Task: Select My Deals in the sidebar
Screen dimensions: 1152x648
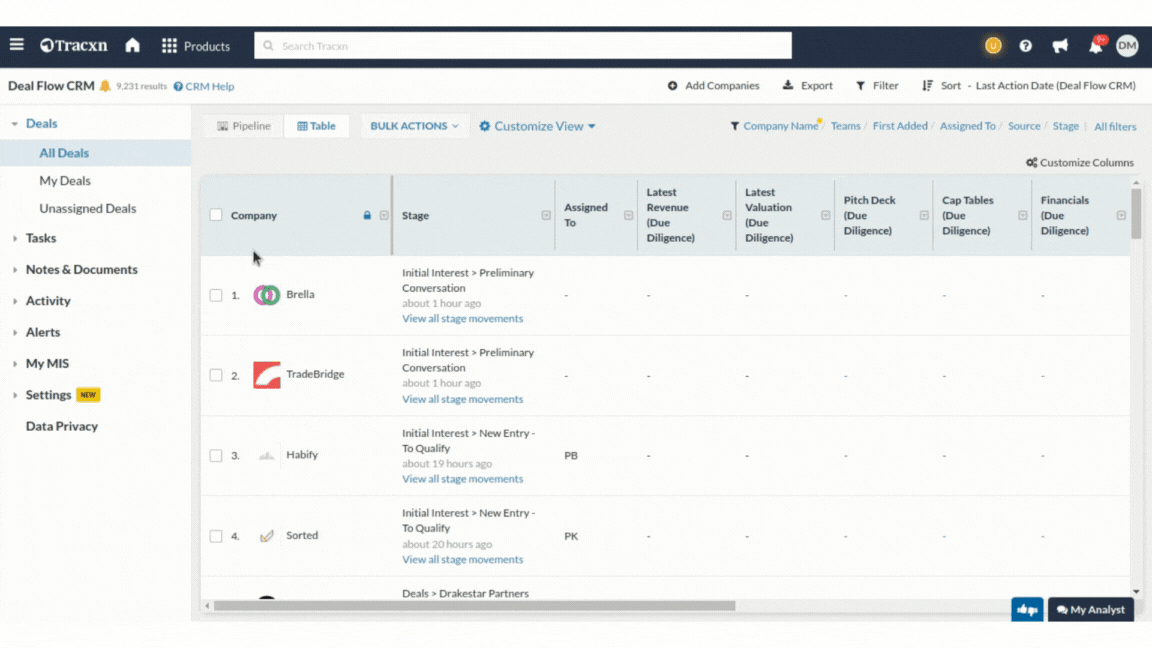Action: coord(65,181)
